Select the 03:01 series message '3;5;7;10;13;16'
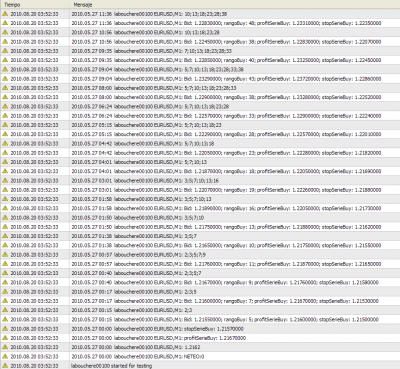Viewport: 400px width, 369px height. click(x=145, y=181)
